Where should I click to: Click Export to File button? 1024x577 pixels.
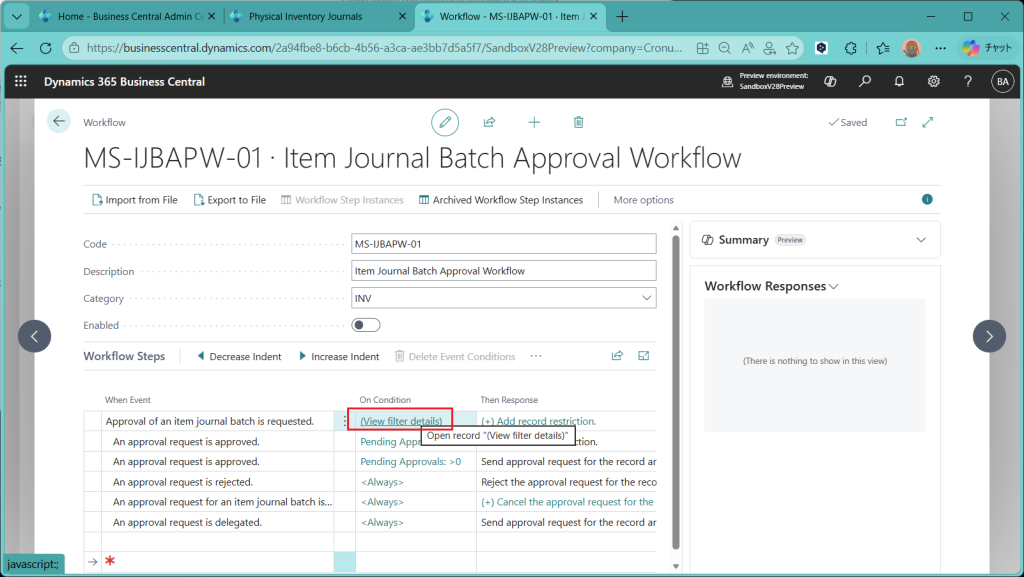[x=230, y=200]
